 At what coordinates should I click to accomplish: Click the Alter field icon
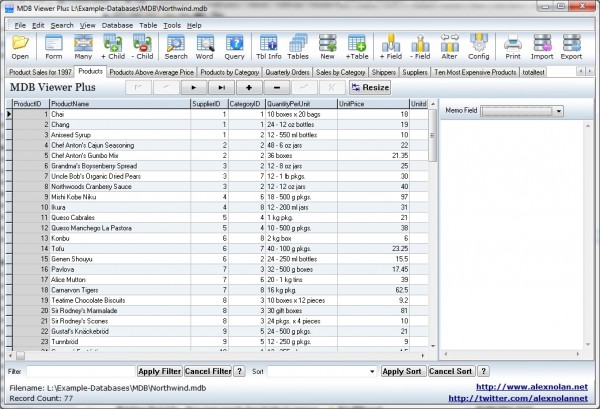point(450,47)
